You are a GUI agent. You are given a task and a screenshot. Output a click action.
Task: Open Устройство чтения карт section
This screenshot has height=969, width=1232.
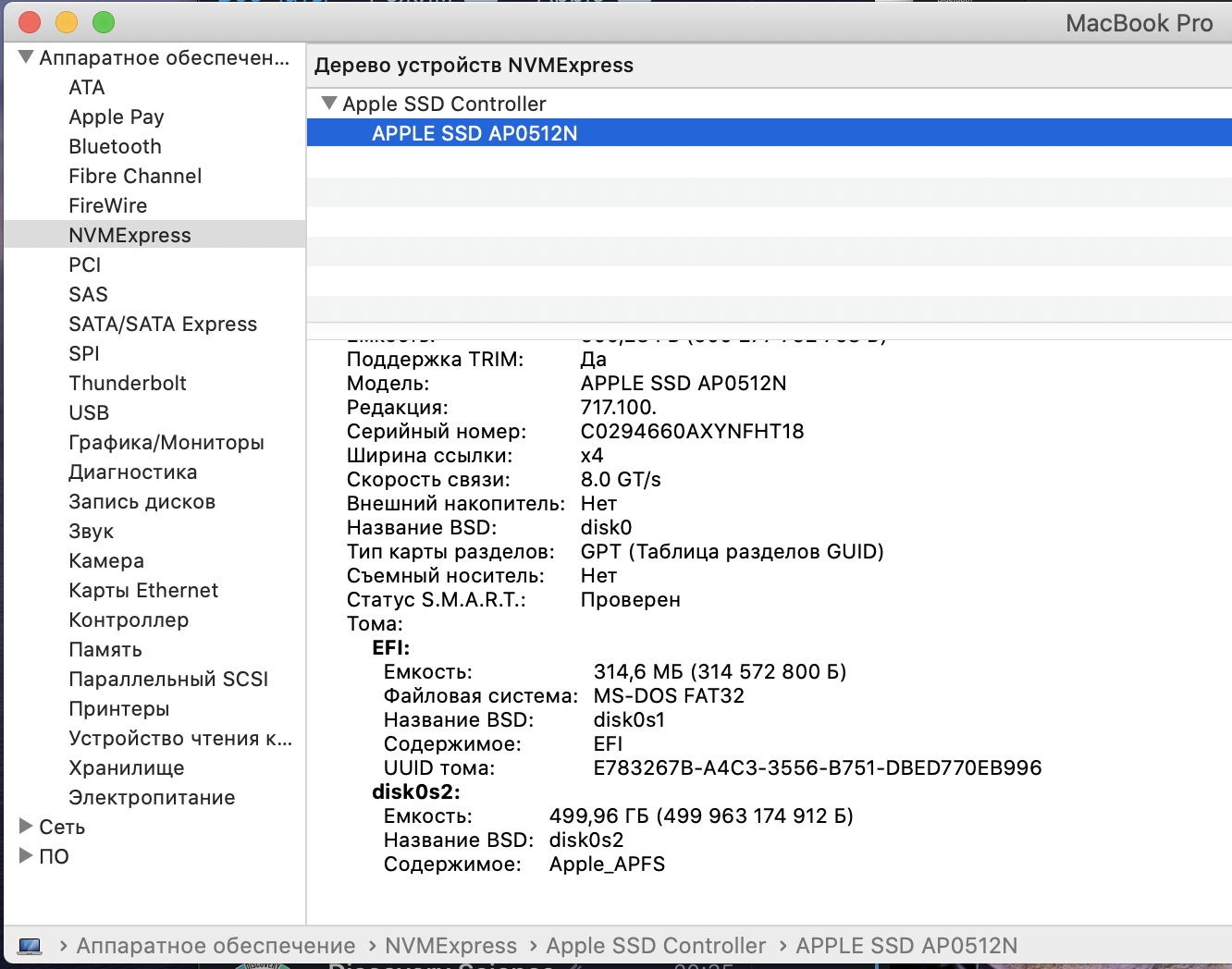click(180, 738)
